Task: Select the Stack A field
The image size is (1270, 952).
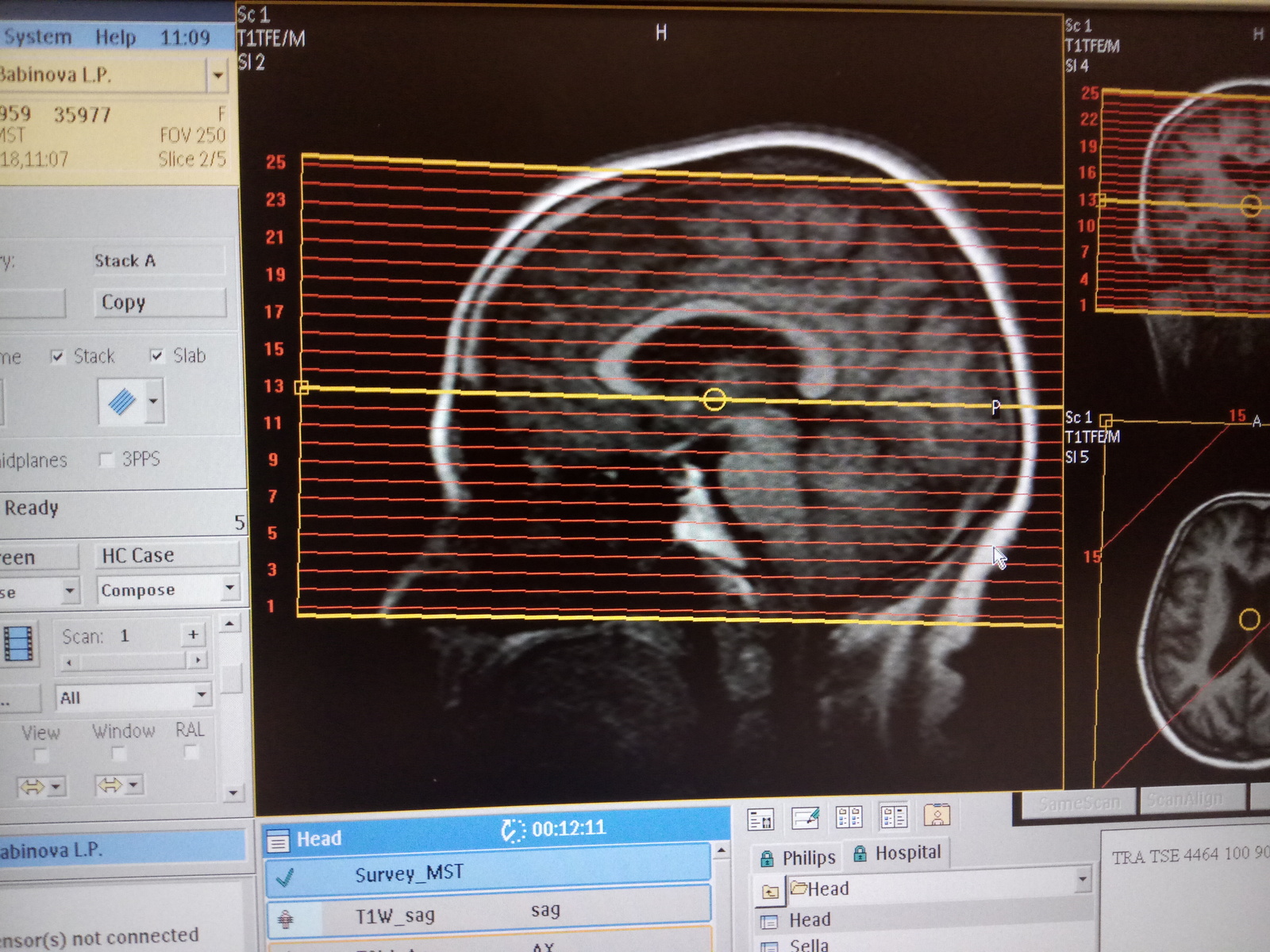Action: coord(159,261)
